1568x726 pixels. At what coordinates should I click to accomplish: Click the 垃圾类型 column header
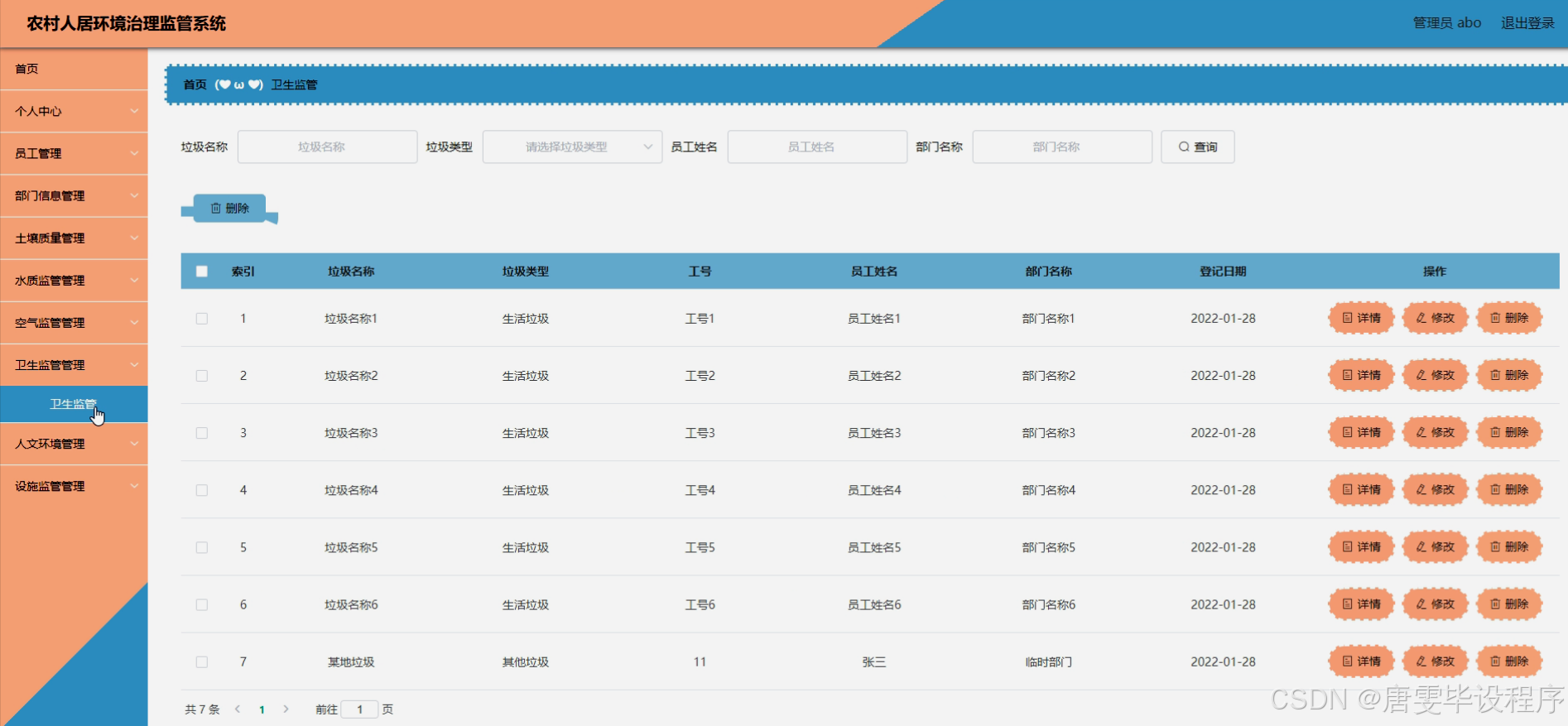525,272
